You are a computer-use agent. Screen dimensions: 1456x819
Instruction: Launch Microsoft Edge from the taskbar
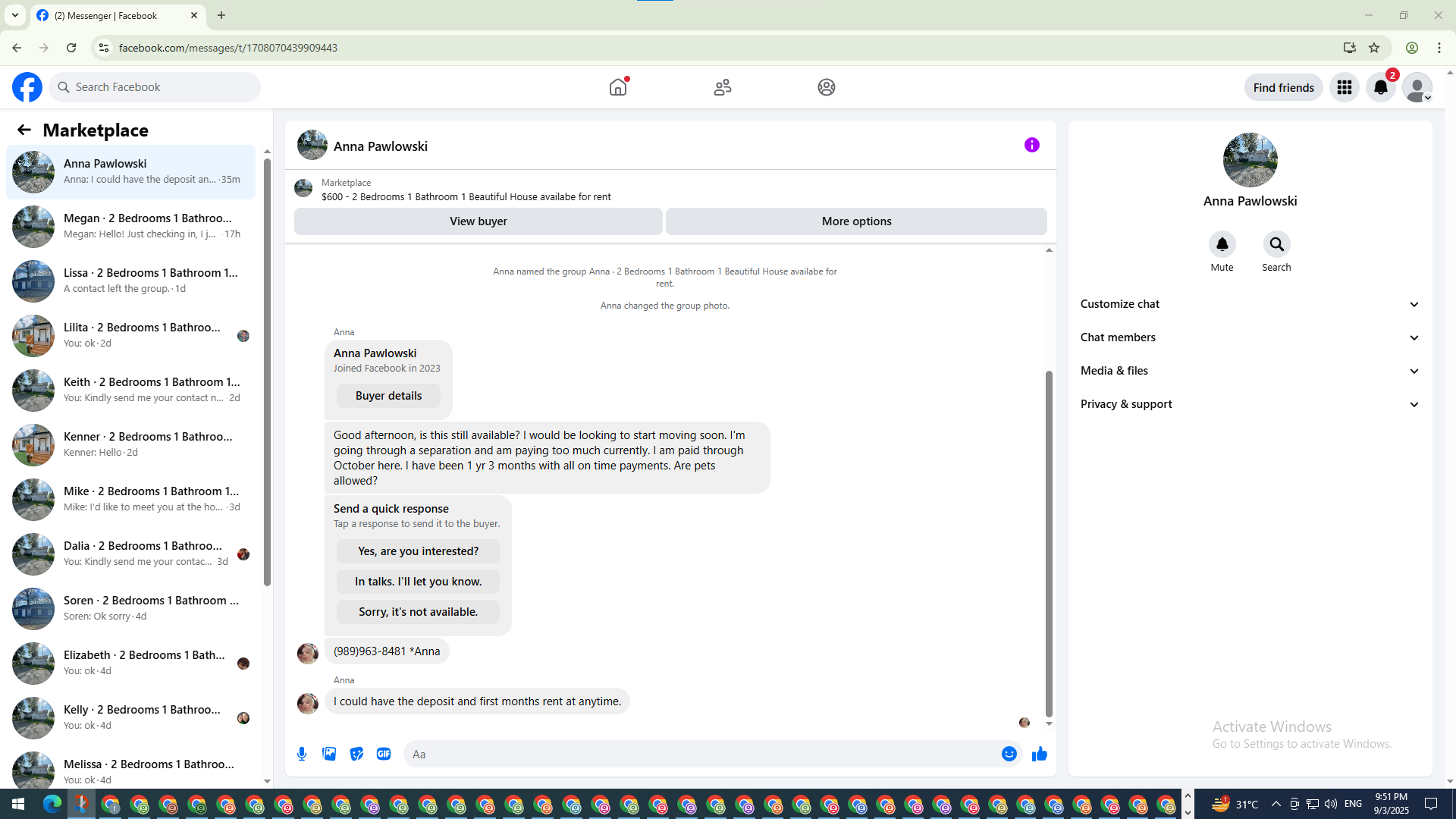tap(52, 804)
